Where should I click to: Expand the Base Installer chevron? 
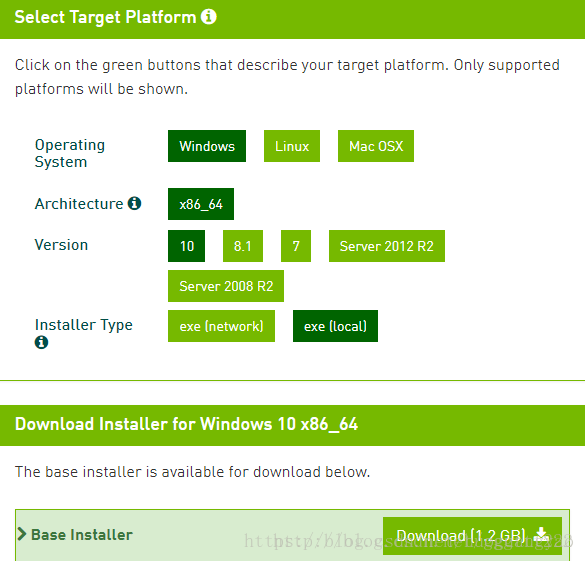tap(22, 534)
